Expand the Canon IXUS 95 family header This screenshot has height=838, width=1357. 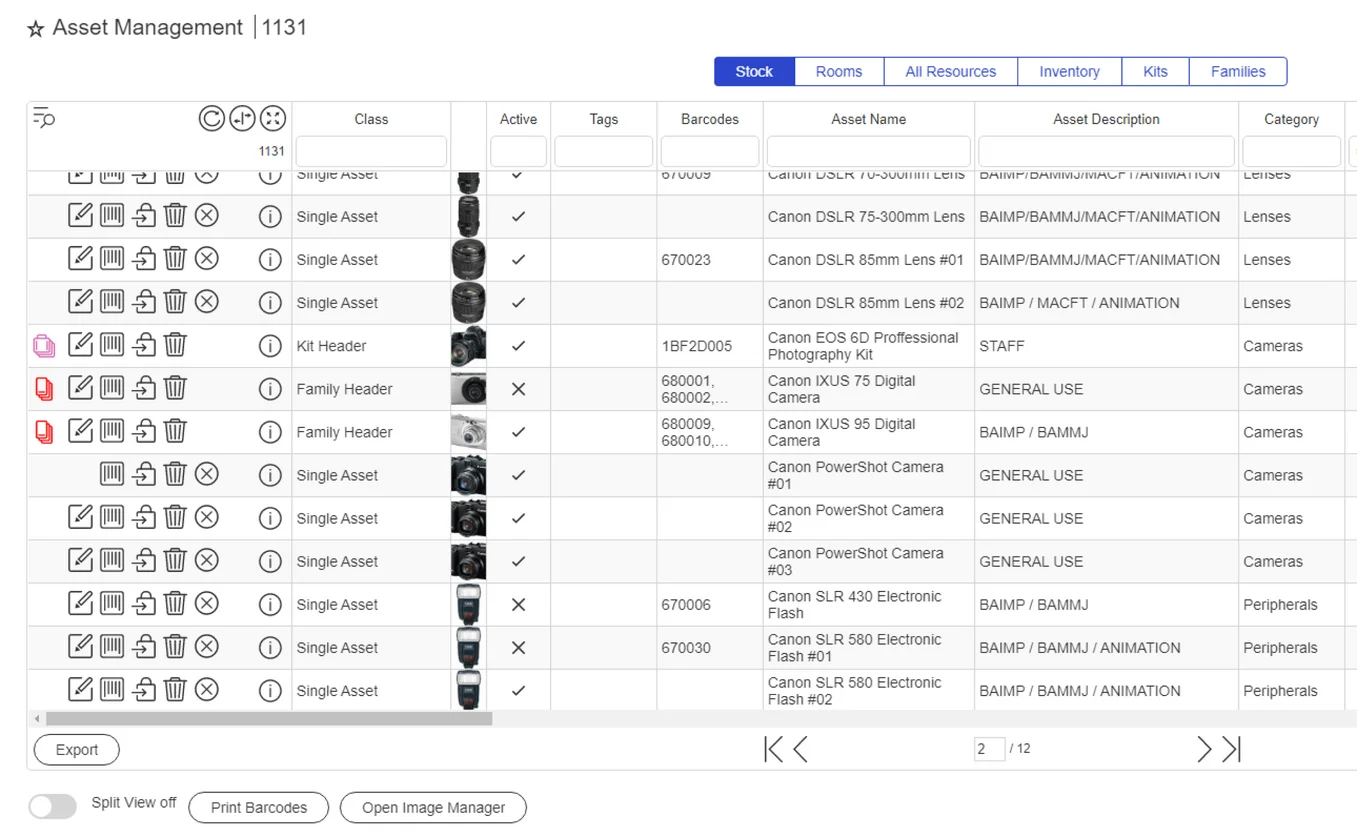[44, 432]
